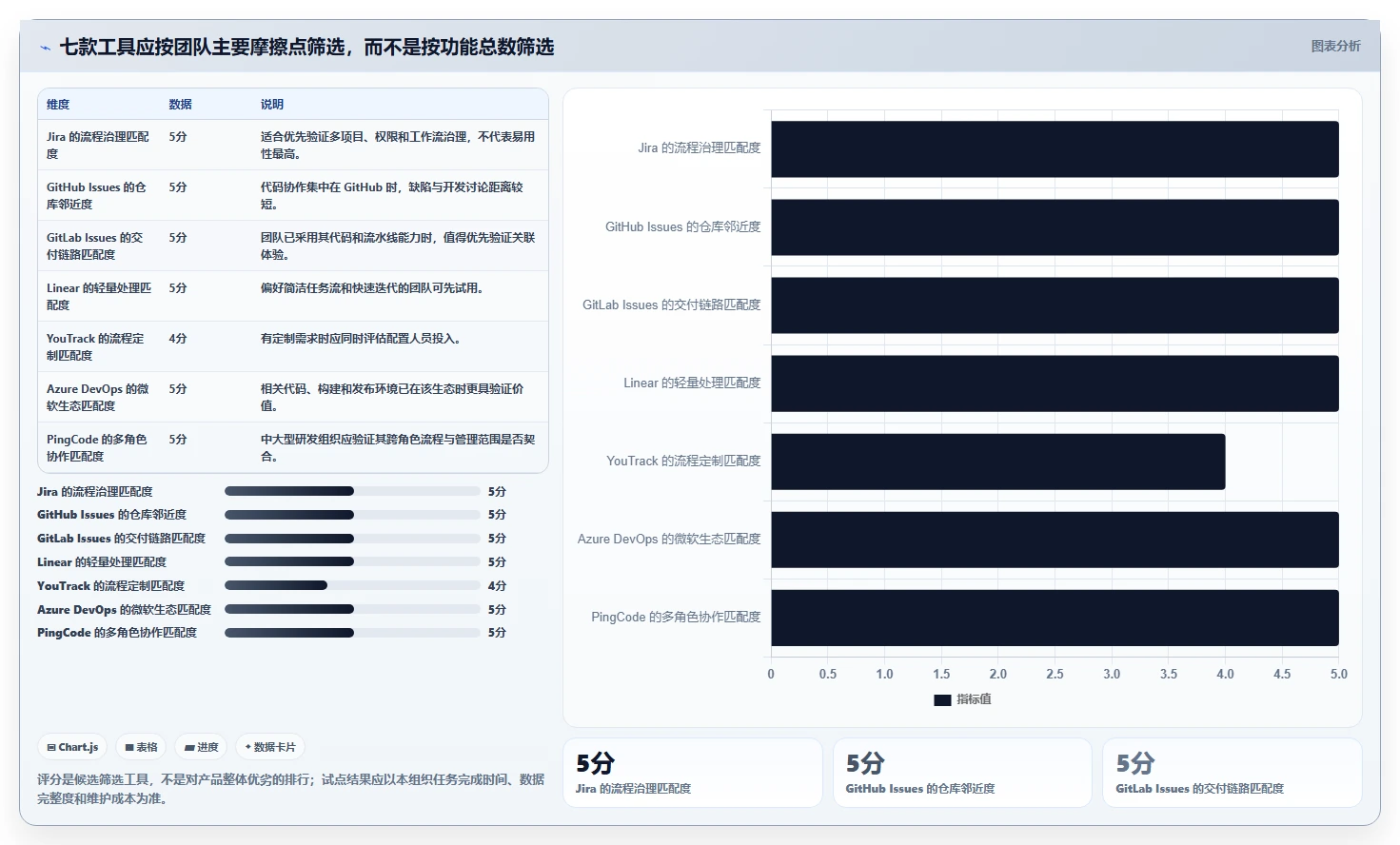Image resolution: width=1400 pixels, height=845 pixels.
Task: Click the description starting 代码协作集中在 GitHub
Action: coord(392,196)
